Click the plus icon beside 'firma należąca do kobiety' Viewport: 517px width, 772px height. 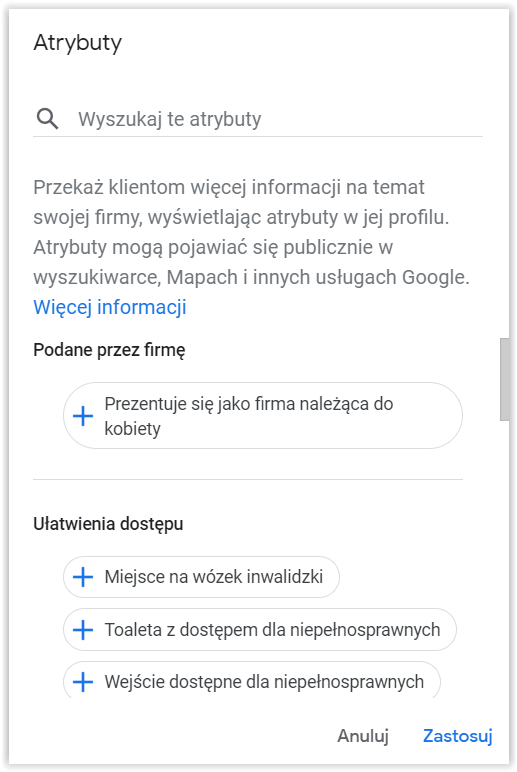[83, 416]
